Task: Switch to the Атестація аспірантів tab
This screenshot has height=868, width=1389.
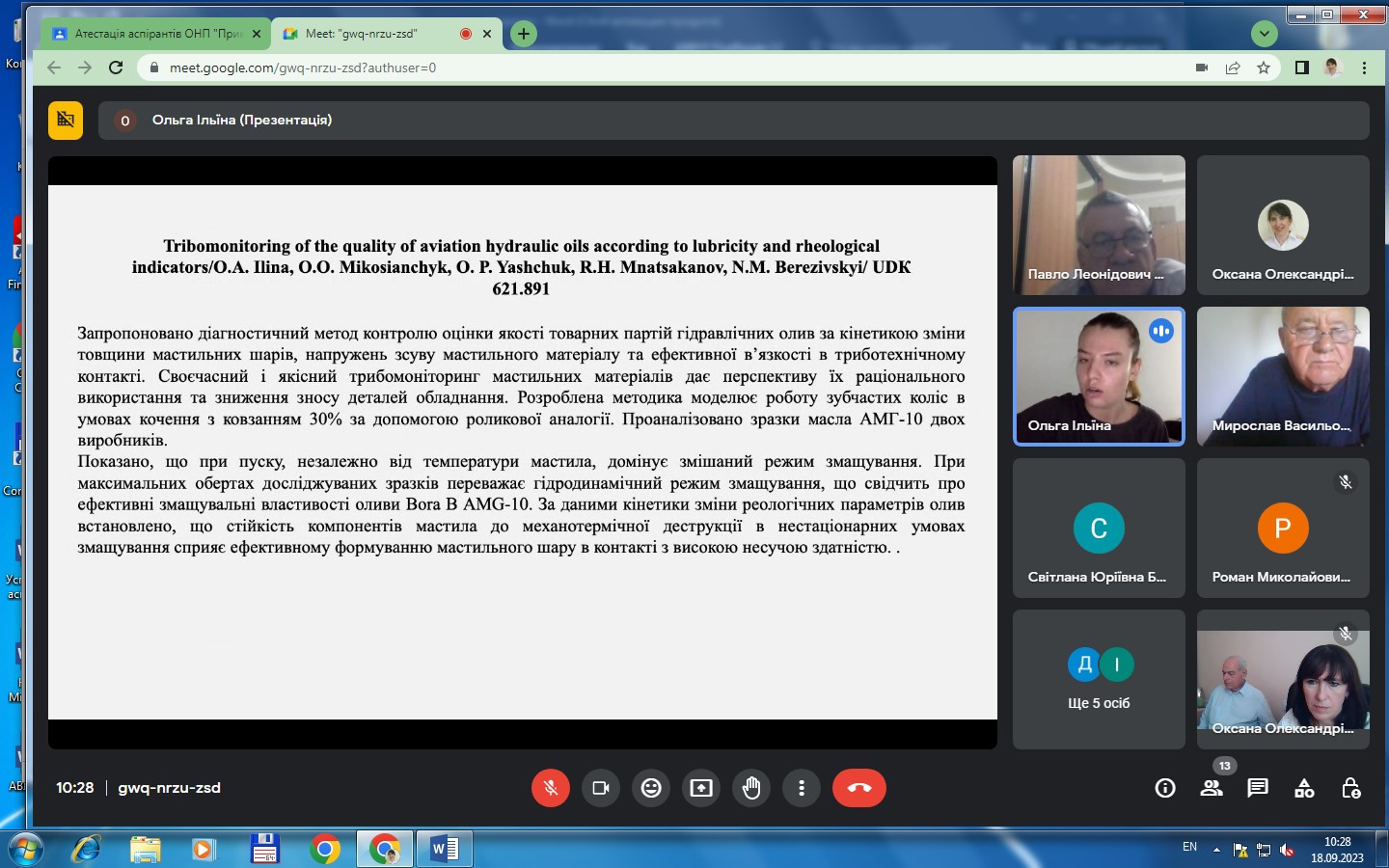Action: [154, 34]
